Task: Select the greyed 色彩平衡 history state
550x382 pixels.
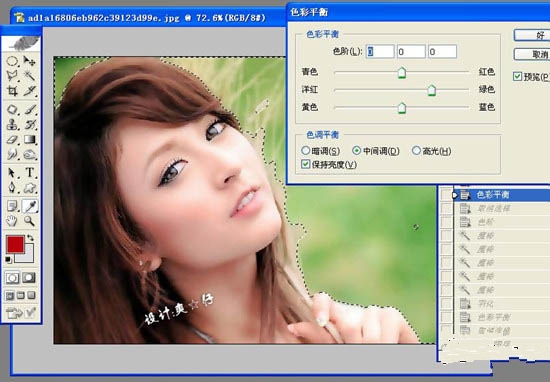Action: pos(502,317)
